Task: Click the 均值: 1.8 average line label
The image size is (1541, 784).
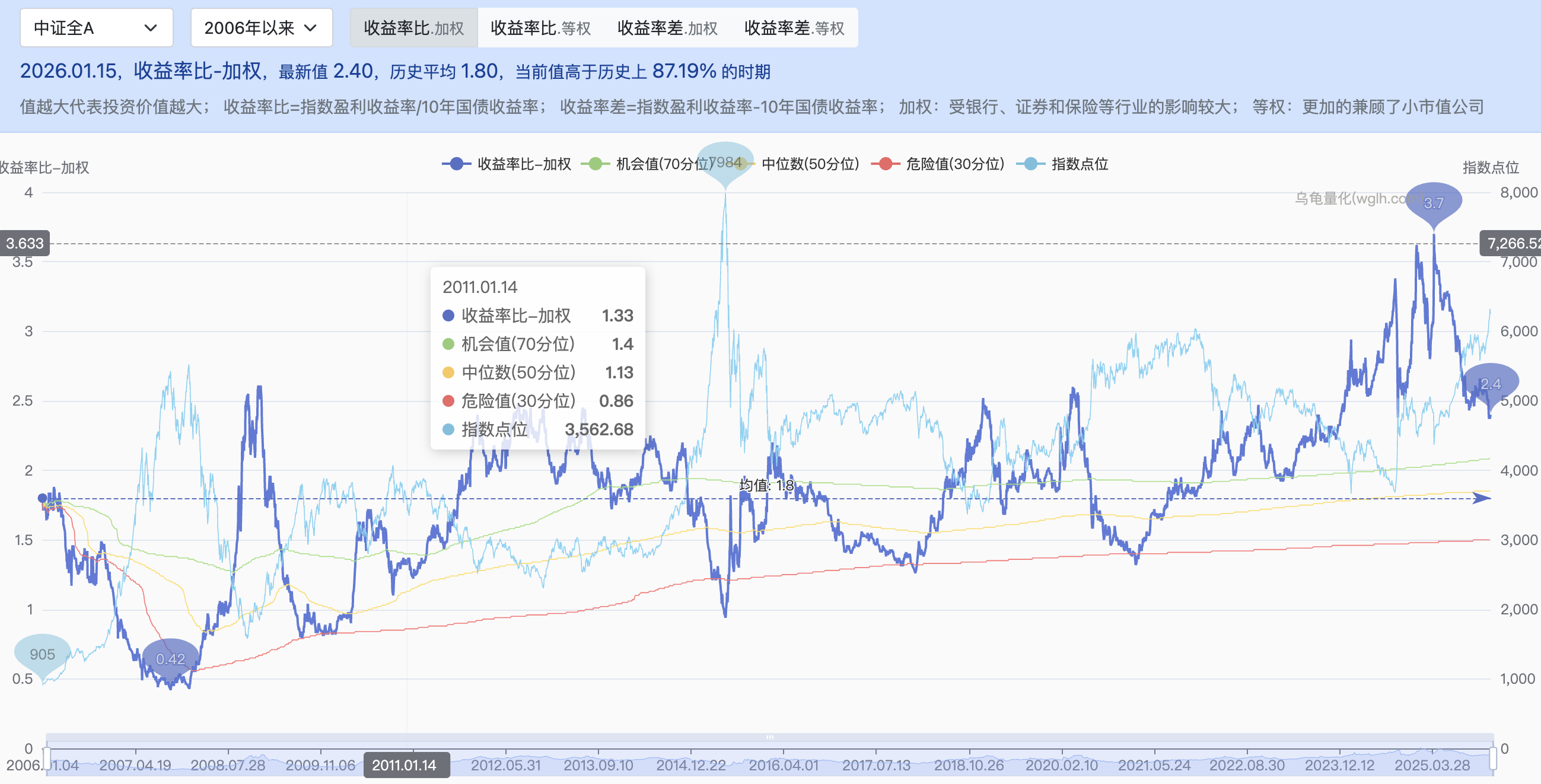Action: tap(766, 485)
